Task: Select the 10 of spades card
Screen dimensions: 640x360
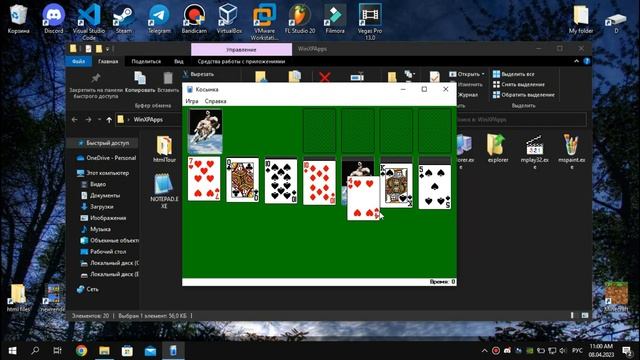Action: (x=281, y=181)
